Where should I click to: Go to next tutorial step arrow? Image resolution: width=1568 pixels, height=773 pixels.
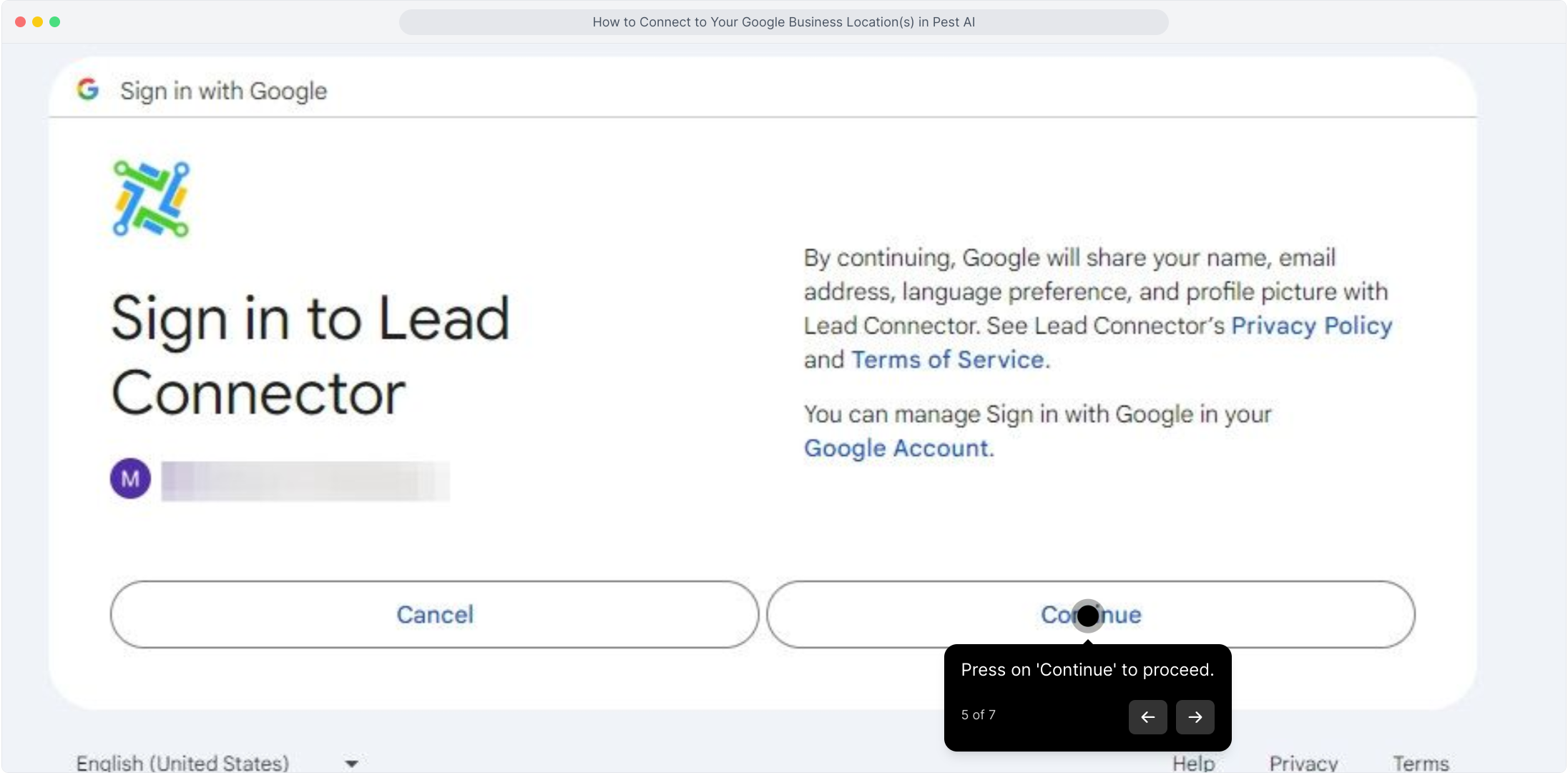(1195, 717)
